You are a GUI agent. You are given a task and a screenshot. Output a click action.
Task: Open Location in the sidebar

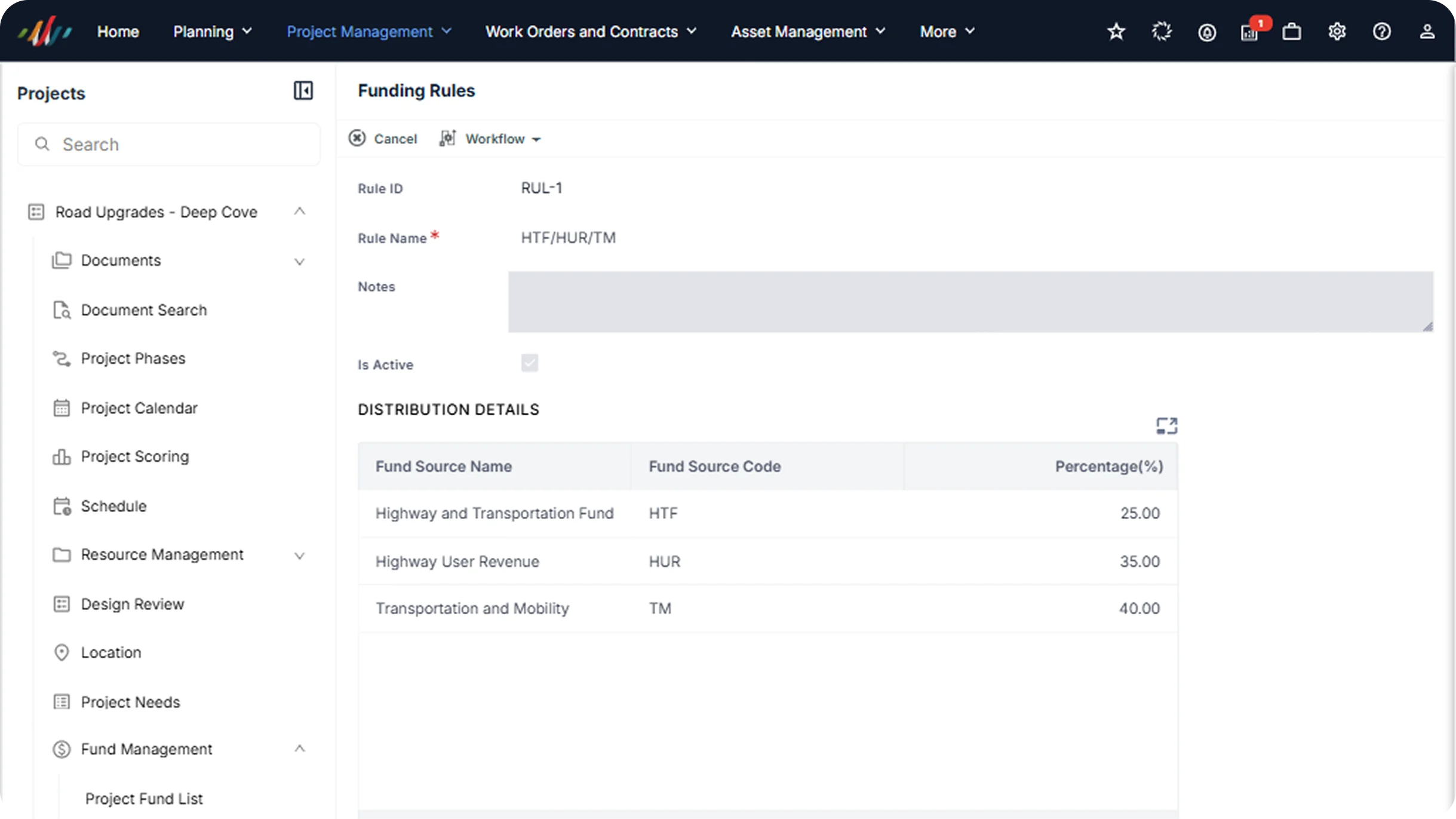tap(111, 652)
